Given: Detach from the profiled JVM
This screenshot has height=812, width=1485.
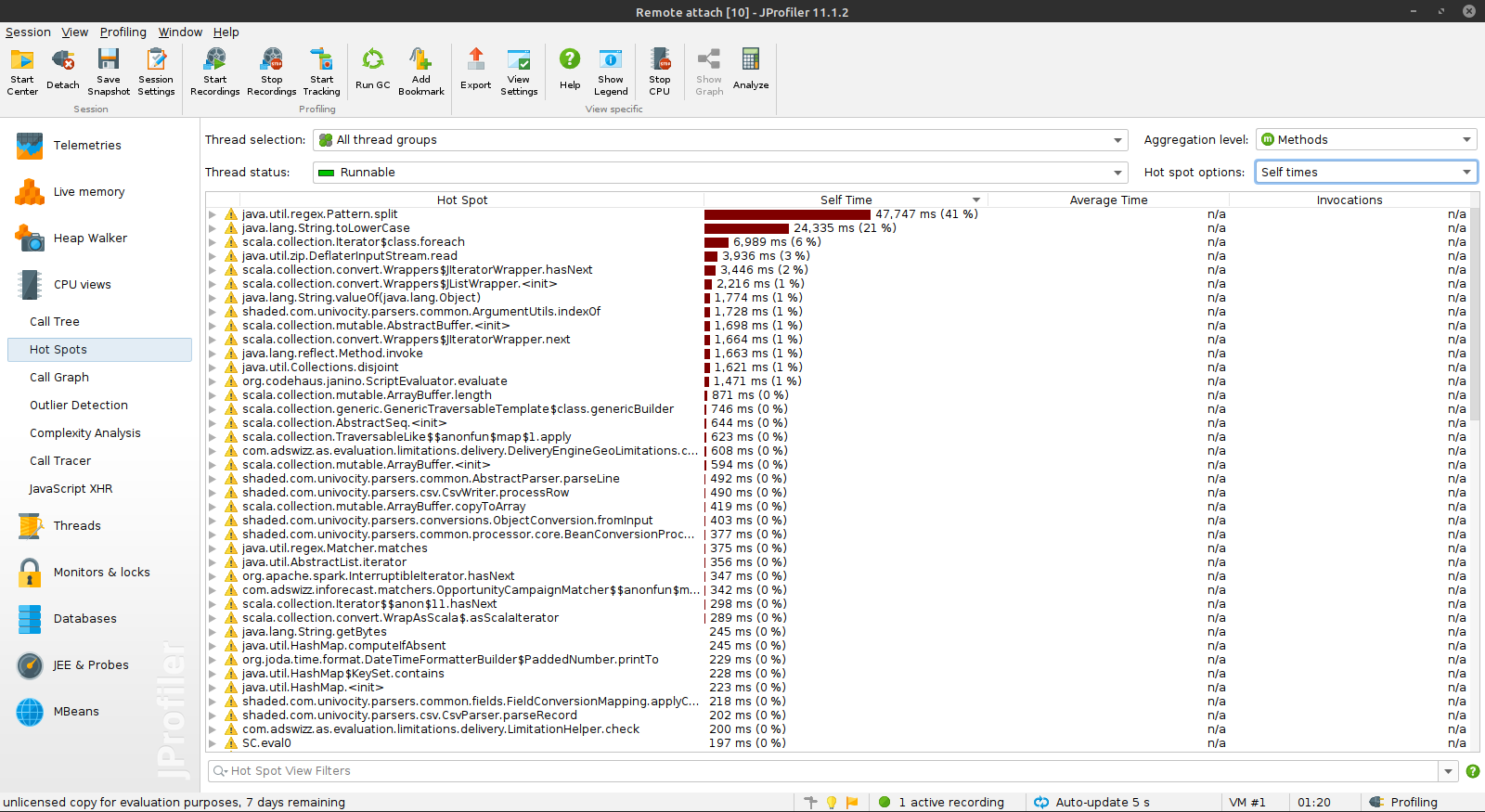Looking at the screenshot, I should 63,71.
